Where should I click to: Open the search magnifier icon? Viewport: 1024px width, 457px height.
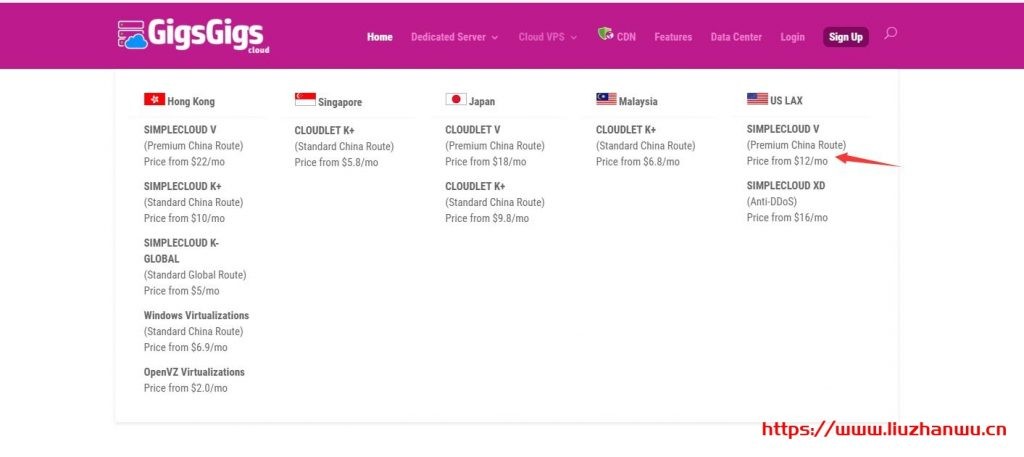890,34
